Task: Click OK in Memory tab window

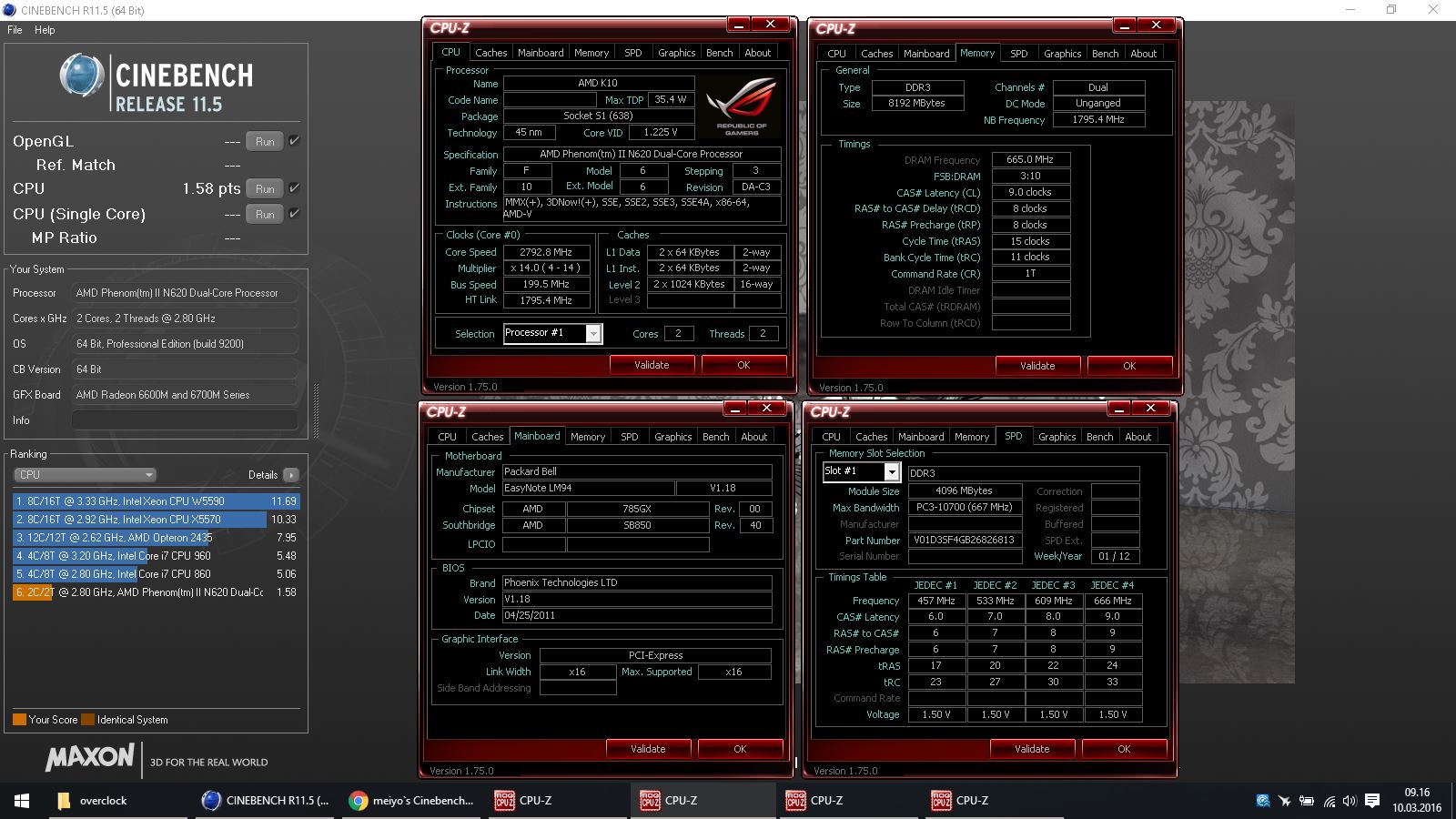Action: [1129, 366]
